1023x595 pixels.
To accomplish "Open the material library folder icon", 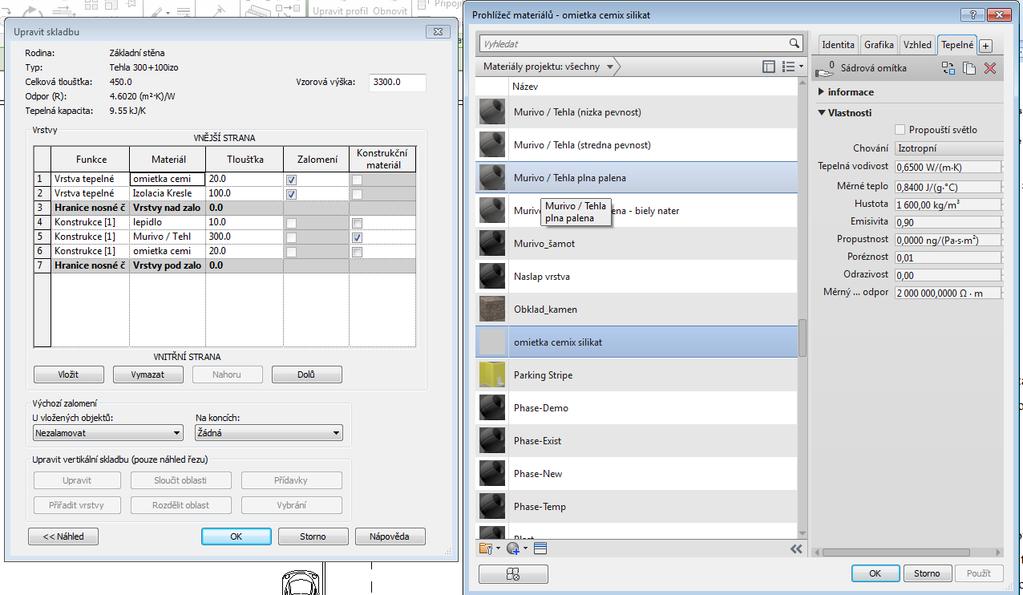I will (485, 549).
